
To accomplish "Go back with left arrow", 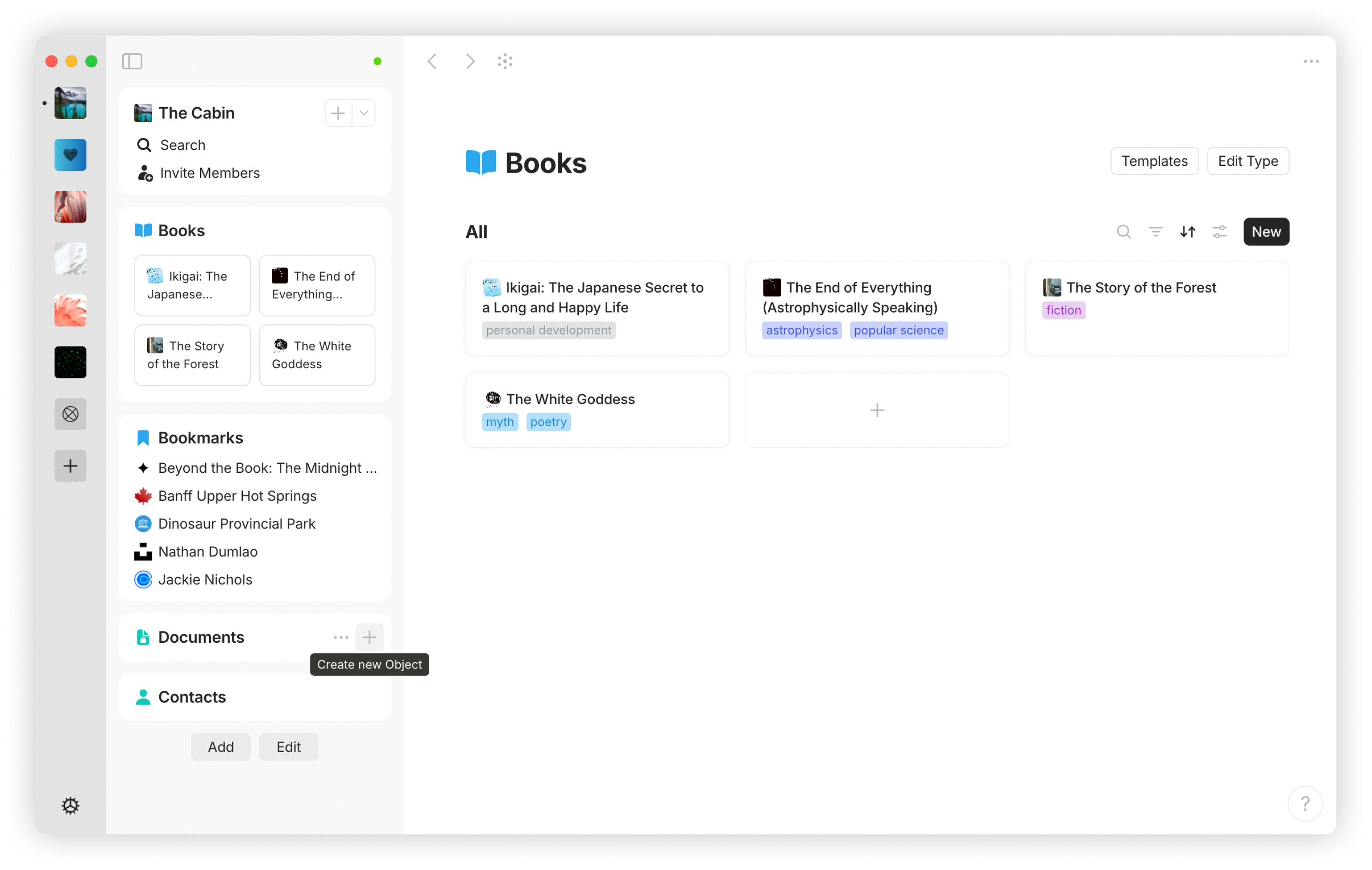I will (432, 61).
